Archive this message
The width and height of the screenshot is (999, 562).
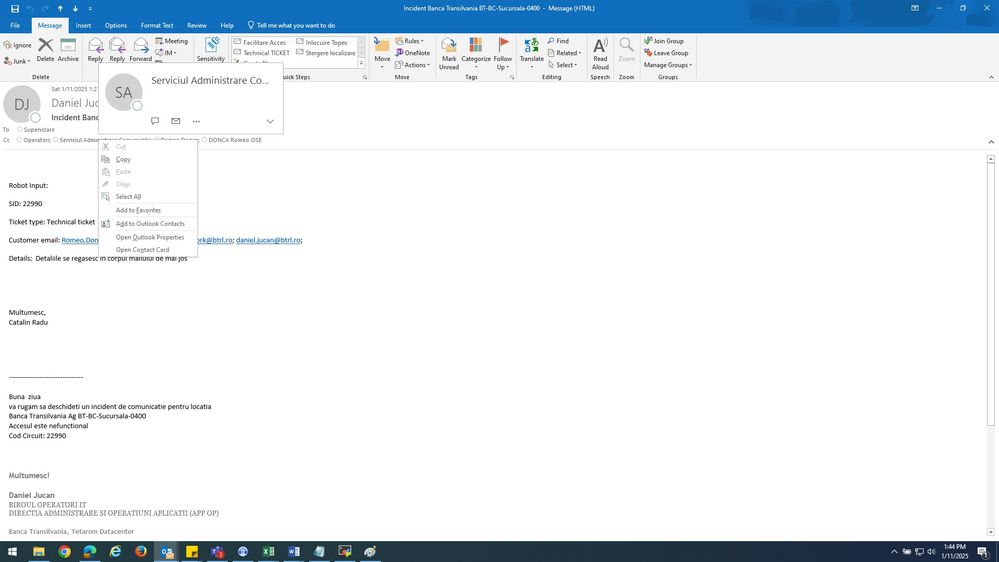(x=68, y=50)
